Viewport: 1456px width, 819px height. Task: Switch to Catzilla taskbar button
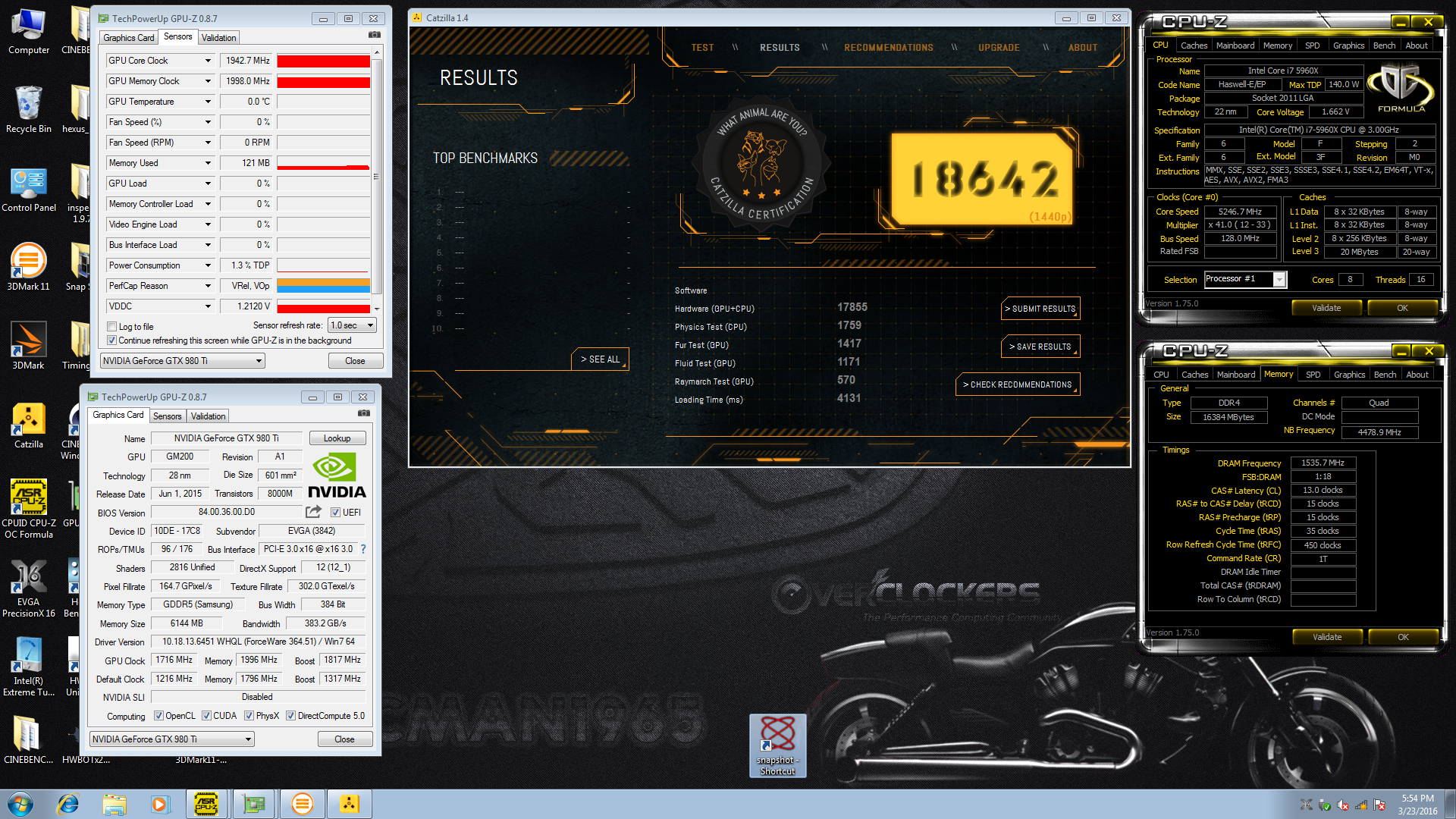coord(349,804)
